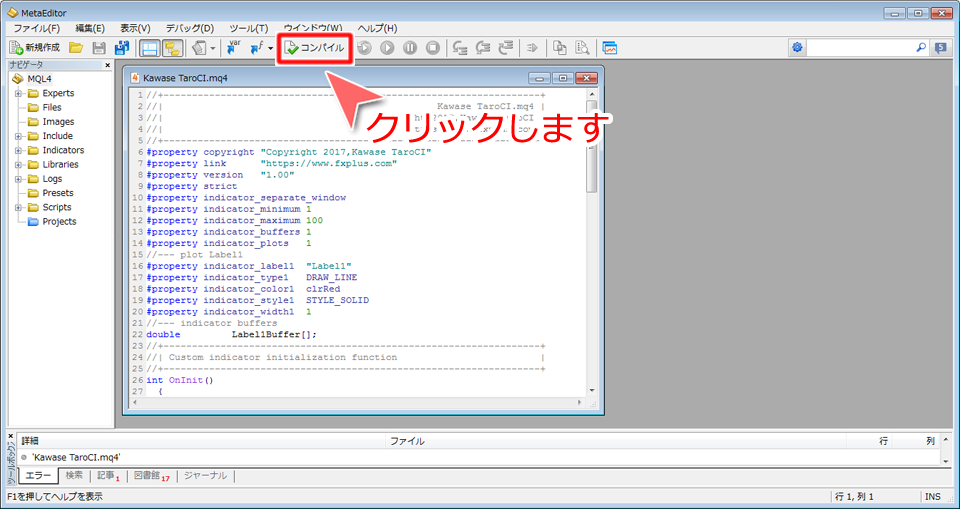Click the stop debugging icon
Screen dimensions: 960x509
[x=433, y=47]
